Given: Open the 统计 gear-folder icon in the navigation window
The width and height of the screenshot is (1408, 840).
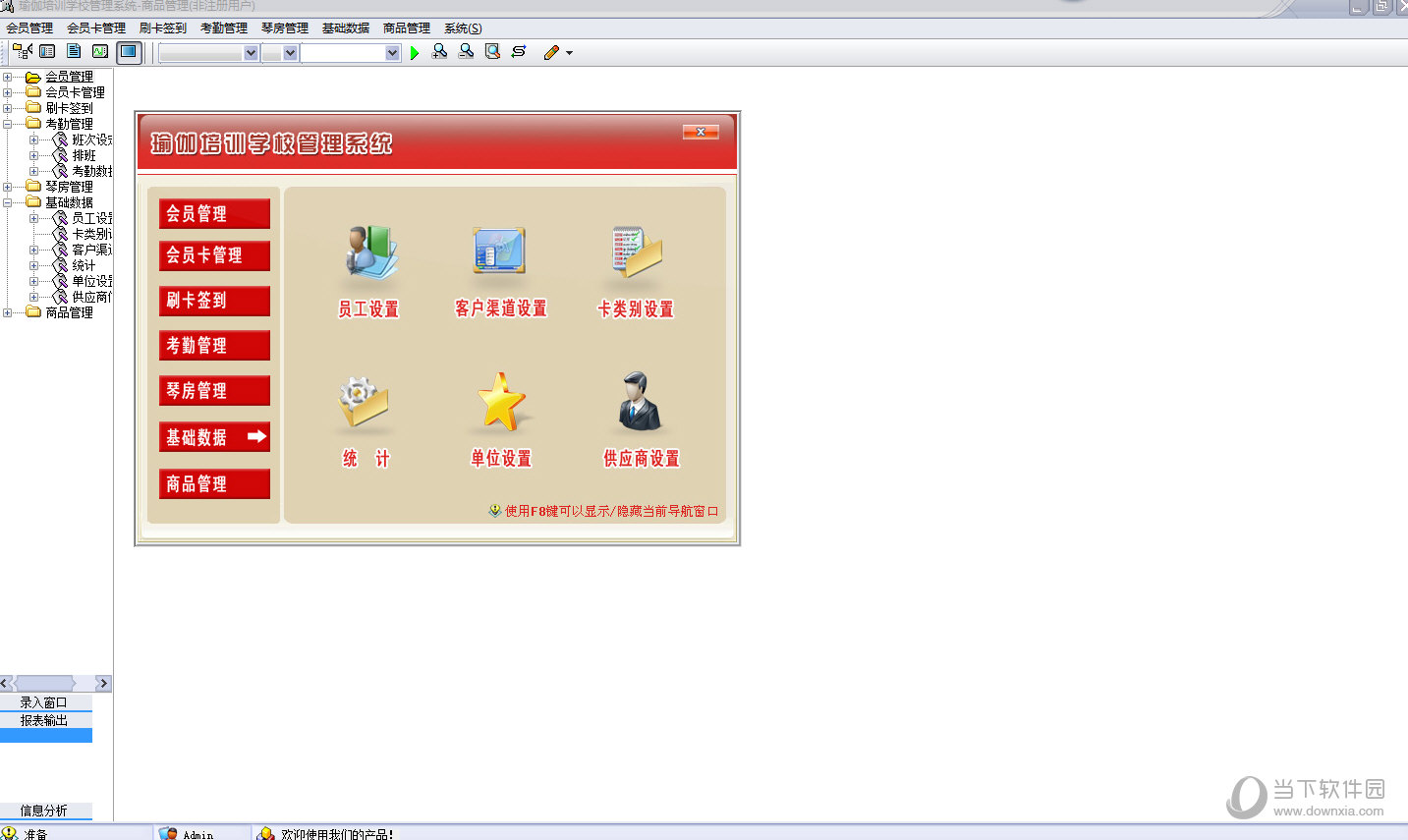Looking at the screenshot, I should [x=364, y=403].
